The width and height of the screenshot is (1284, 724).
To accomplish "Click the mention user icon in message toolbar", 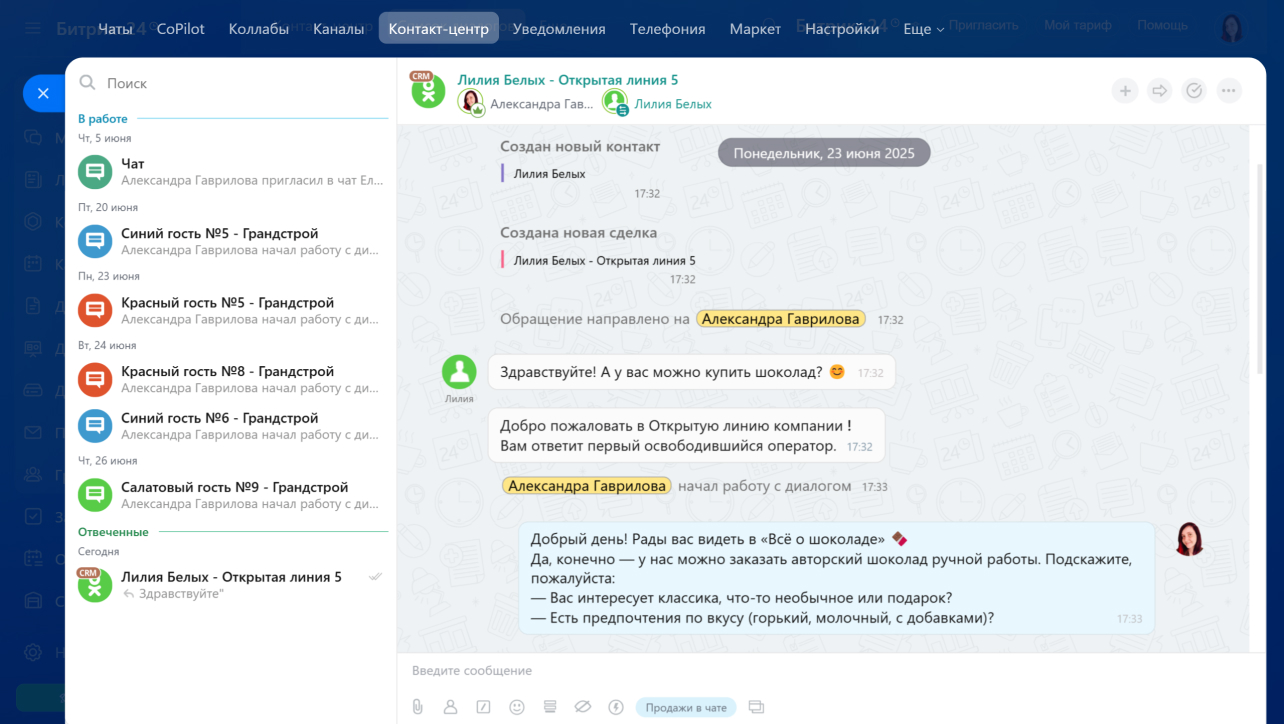I will pos(451,707).
